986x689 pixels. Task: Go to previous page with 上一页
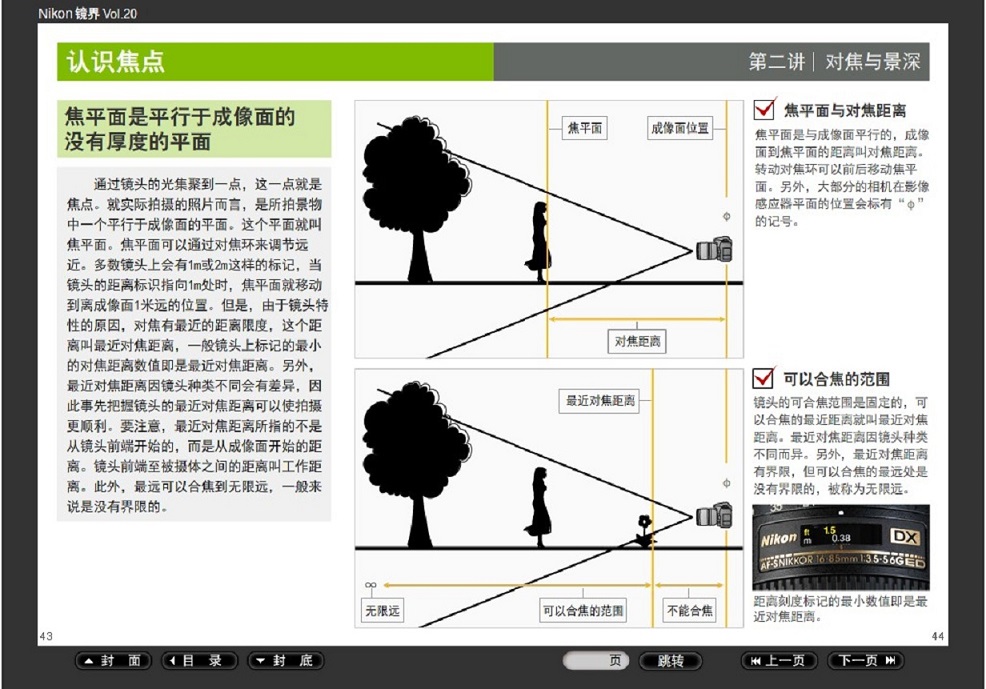pyautogui.click(x=777, y=661)
